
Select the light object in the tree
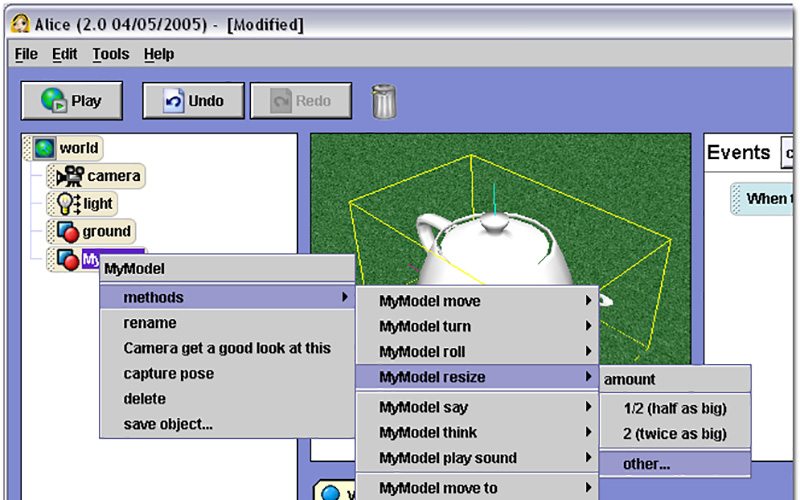coord(82,204)
